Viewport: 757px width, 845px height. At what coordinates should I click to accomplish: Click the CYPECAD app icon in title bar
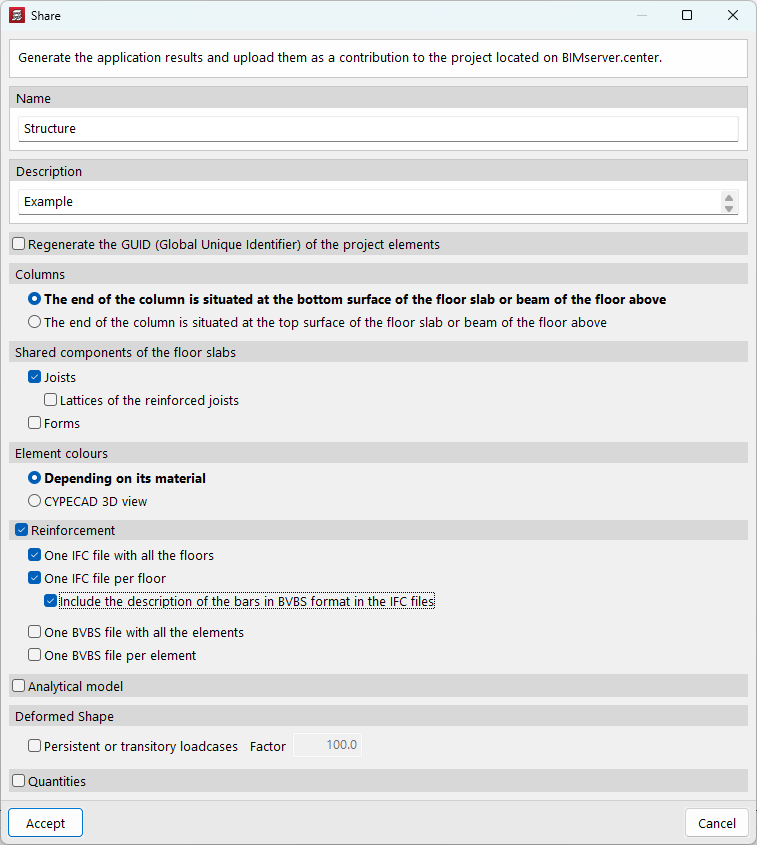17,15
